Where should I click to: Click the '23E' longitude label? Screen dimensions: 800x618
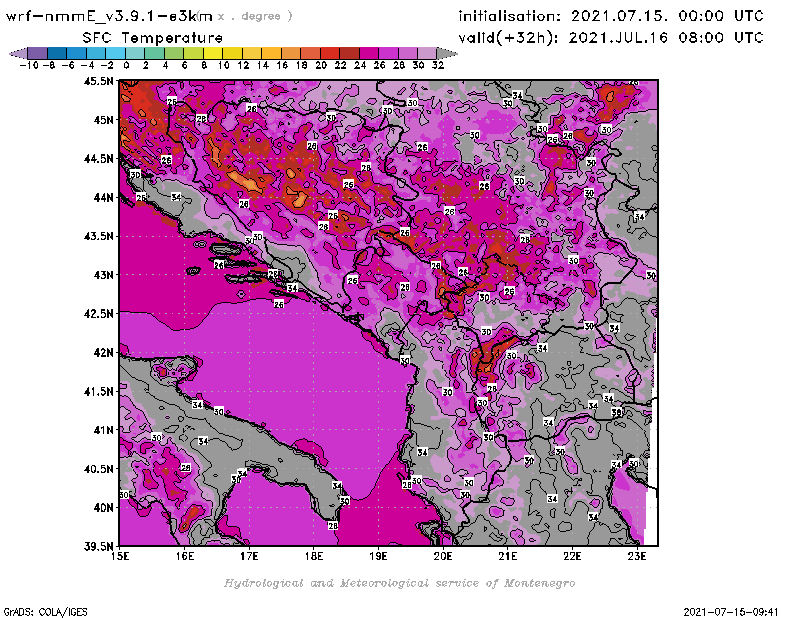click(637, 556)
